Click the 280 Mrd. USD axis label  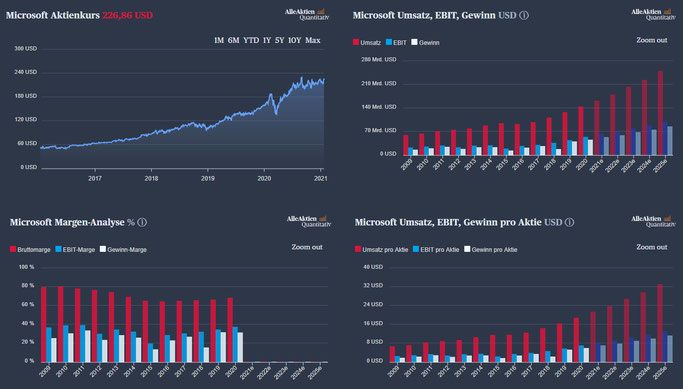[x=379, y=60]
